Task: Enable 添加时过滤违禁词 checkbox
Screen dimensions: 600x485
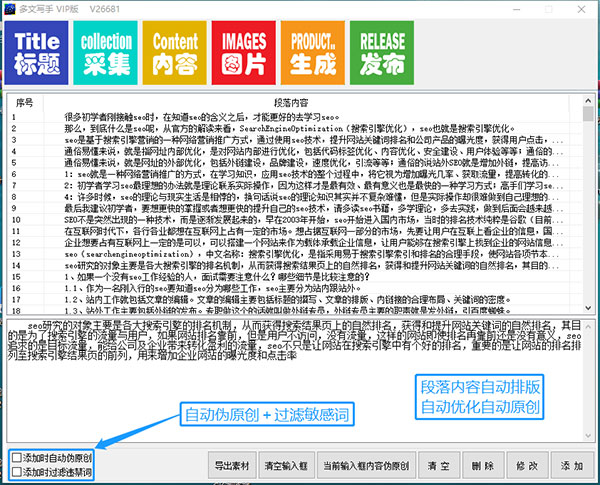Action: (x=16, y=472)
